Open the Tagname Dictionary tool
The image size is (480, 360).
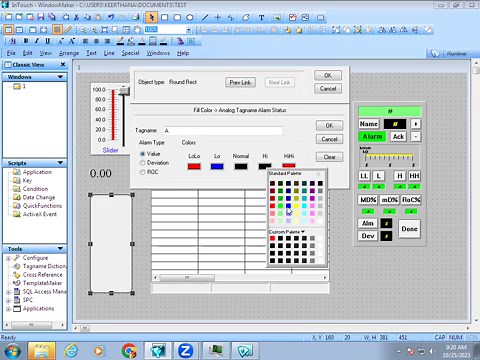point(44,266)
